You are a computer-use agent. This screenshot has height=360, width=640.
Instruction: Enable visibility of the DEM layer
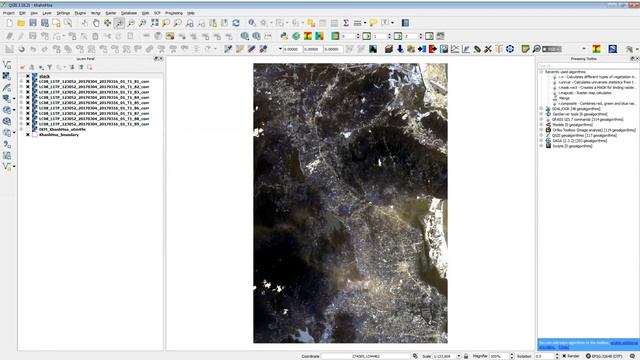pos(28,129)
